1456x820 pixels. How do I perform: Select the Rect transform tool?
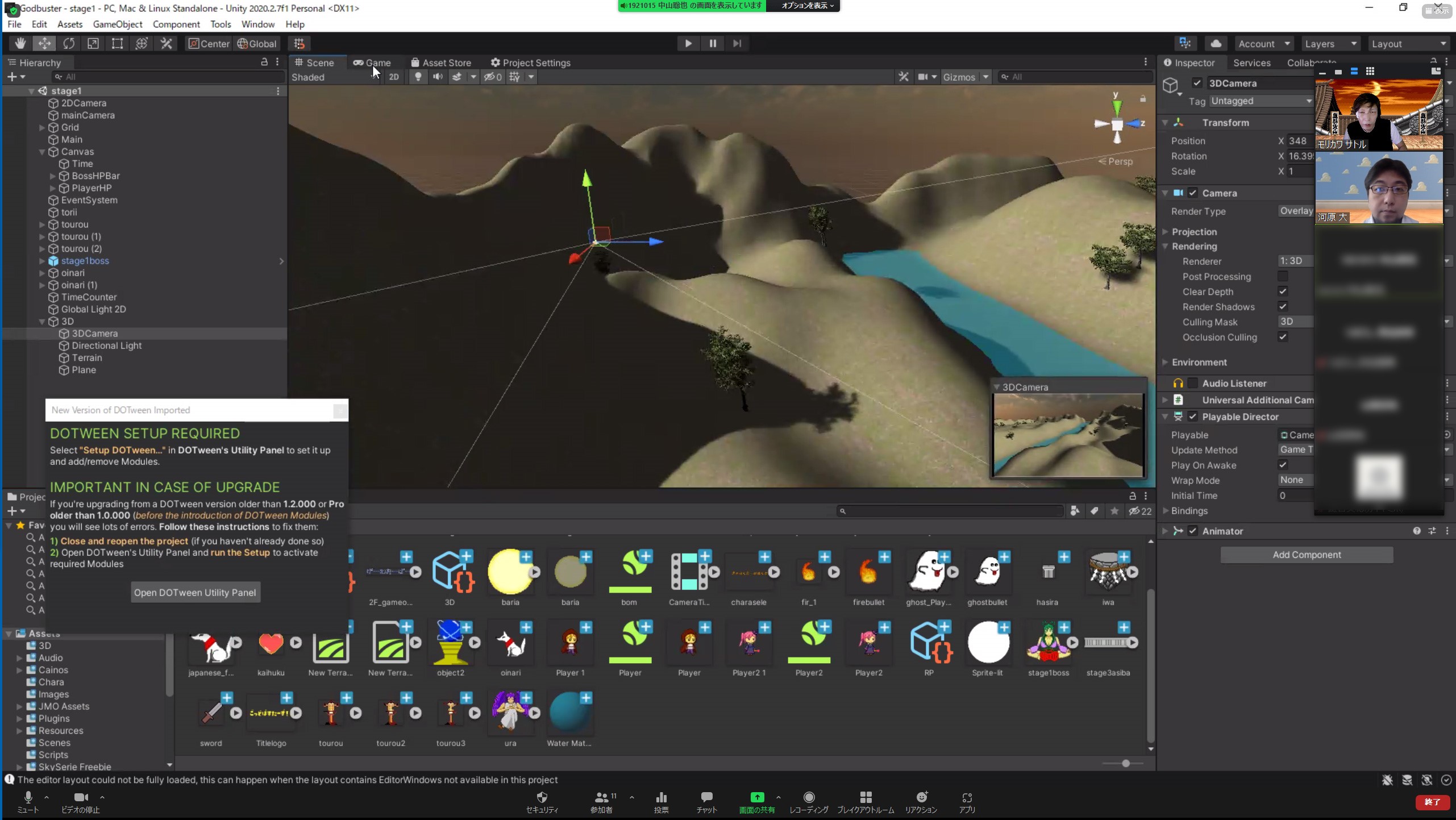tap(117, 44)
